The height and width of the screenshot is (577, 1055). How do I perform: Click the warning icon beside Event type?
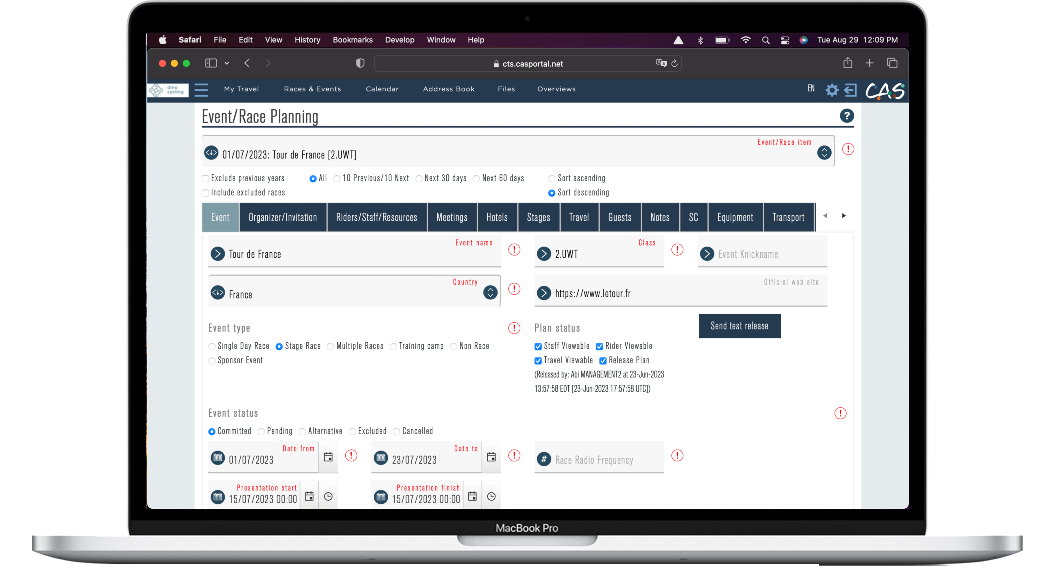click(x=514, y=328)
